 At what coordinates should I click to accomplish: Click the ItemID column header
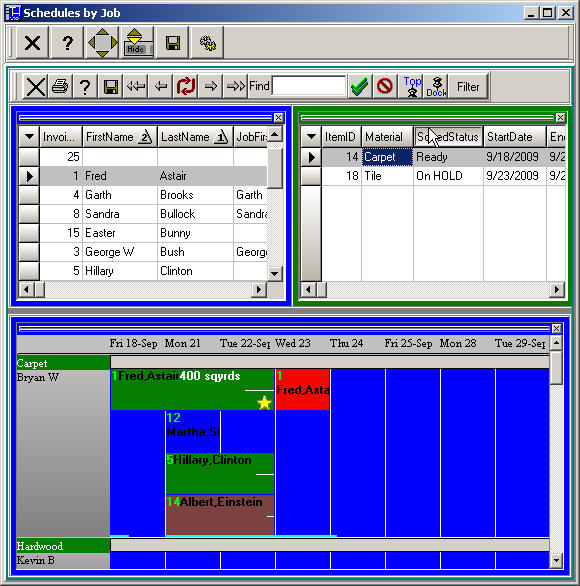tap(341, 137)
